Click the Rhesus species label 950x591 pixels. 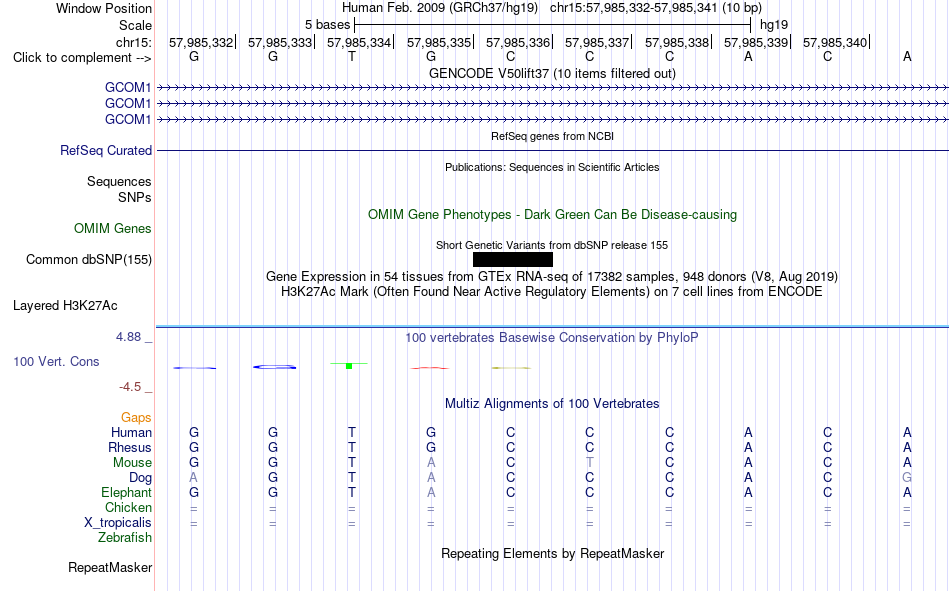coord(130,447)
